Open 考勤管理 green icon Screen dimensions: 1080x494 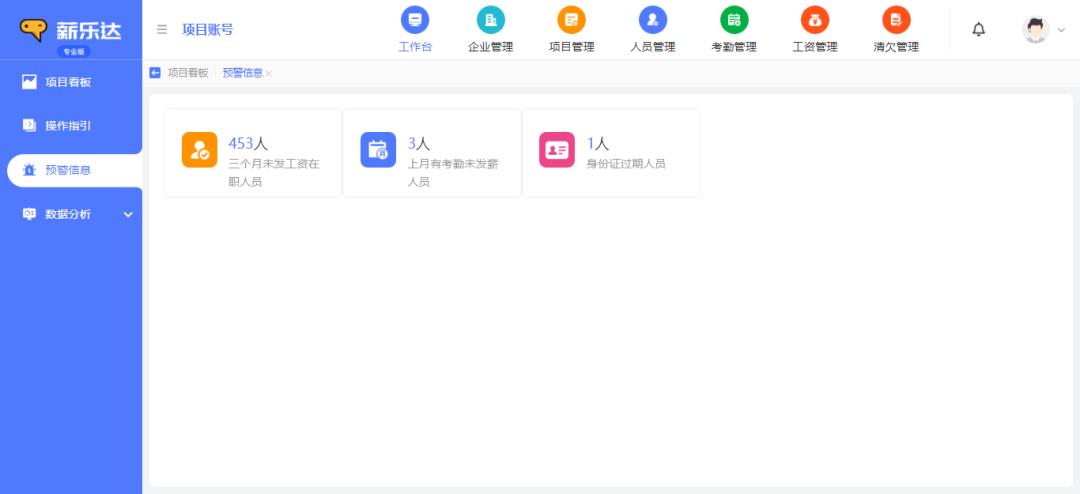(x=734, y=19)
